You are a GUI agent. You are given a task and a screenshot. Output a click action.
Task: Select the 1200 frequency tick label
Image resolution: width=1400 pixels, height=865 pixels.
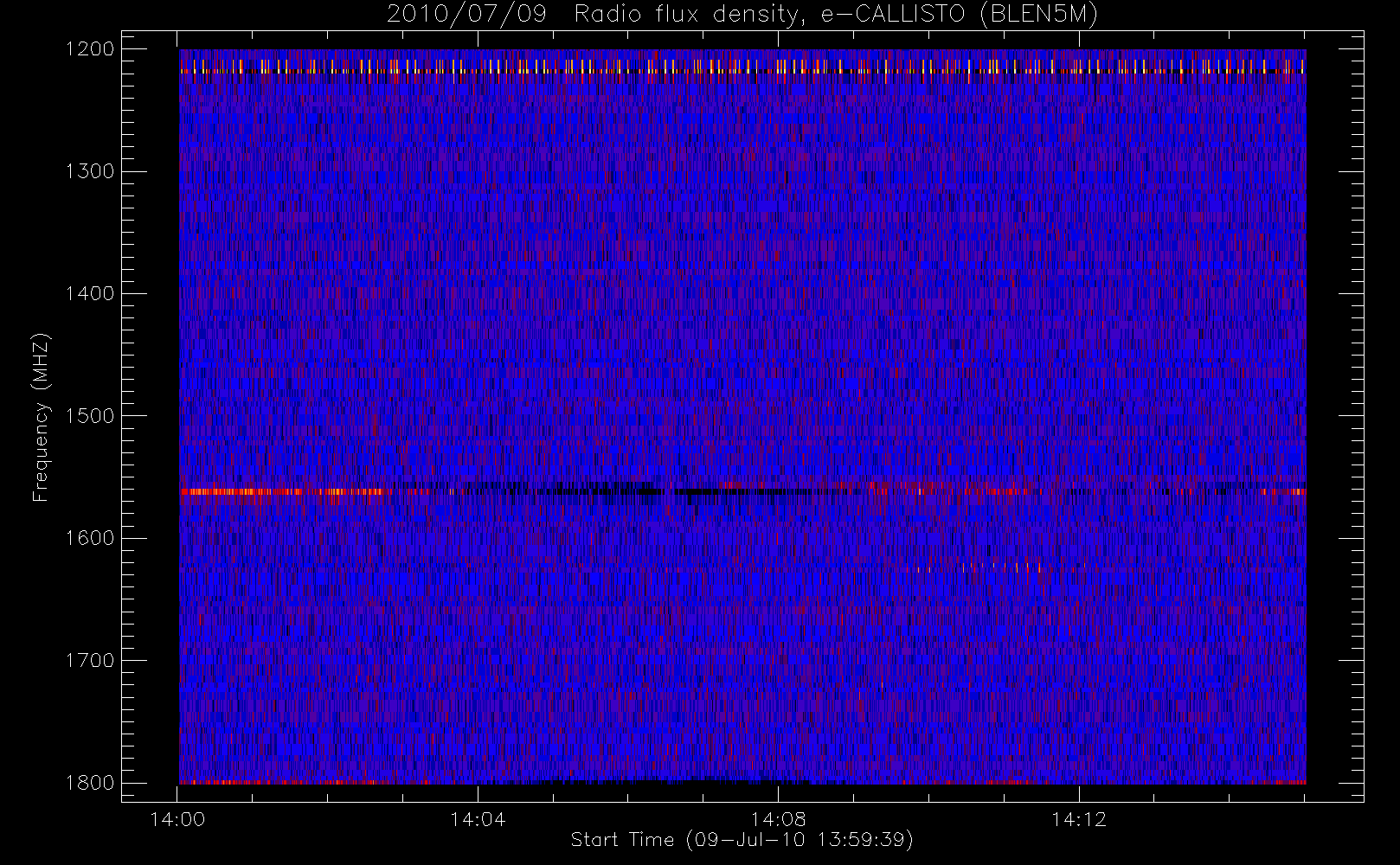(90, 49)
